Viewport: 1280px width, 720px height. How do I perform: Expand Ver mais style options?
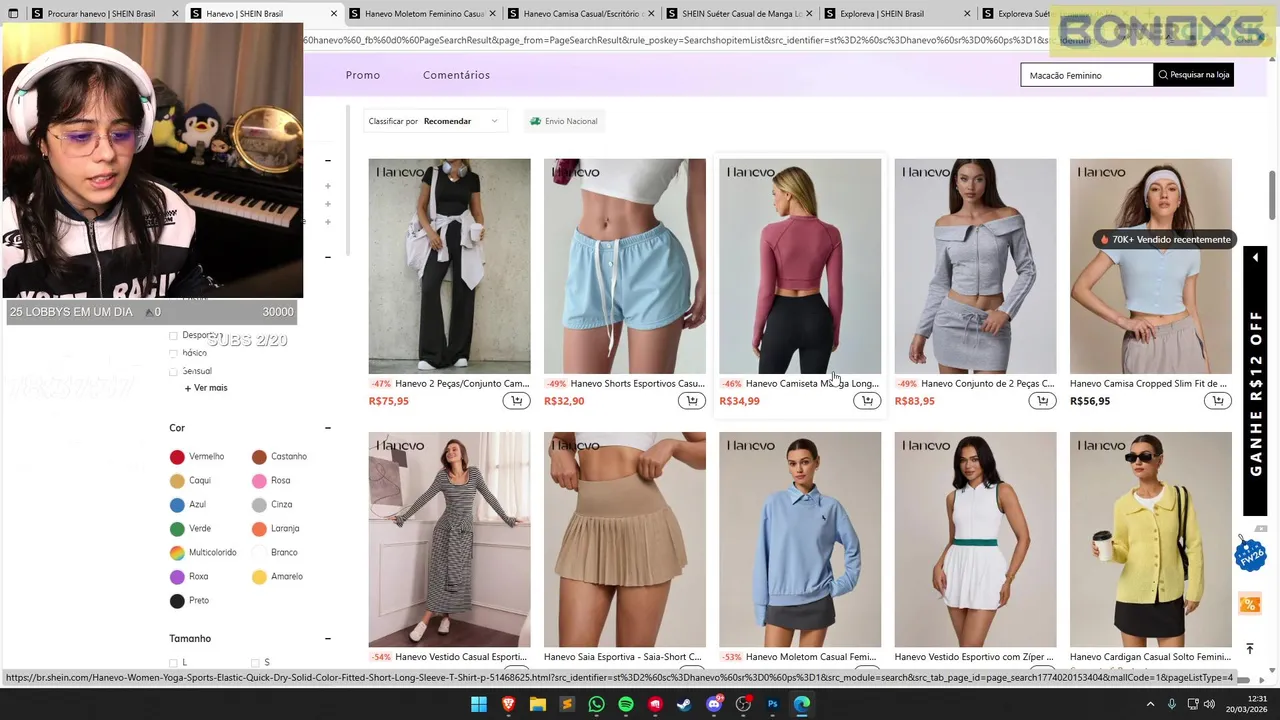pos(206,388)
